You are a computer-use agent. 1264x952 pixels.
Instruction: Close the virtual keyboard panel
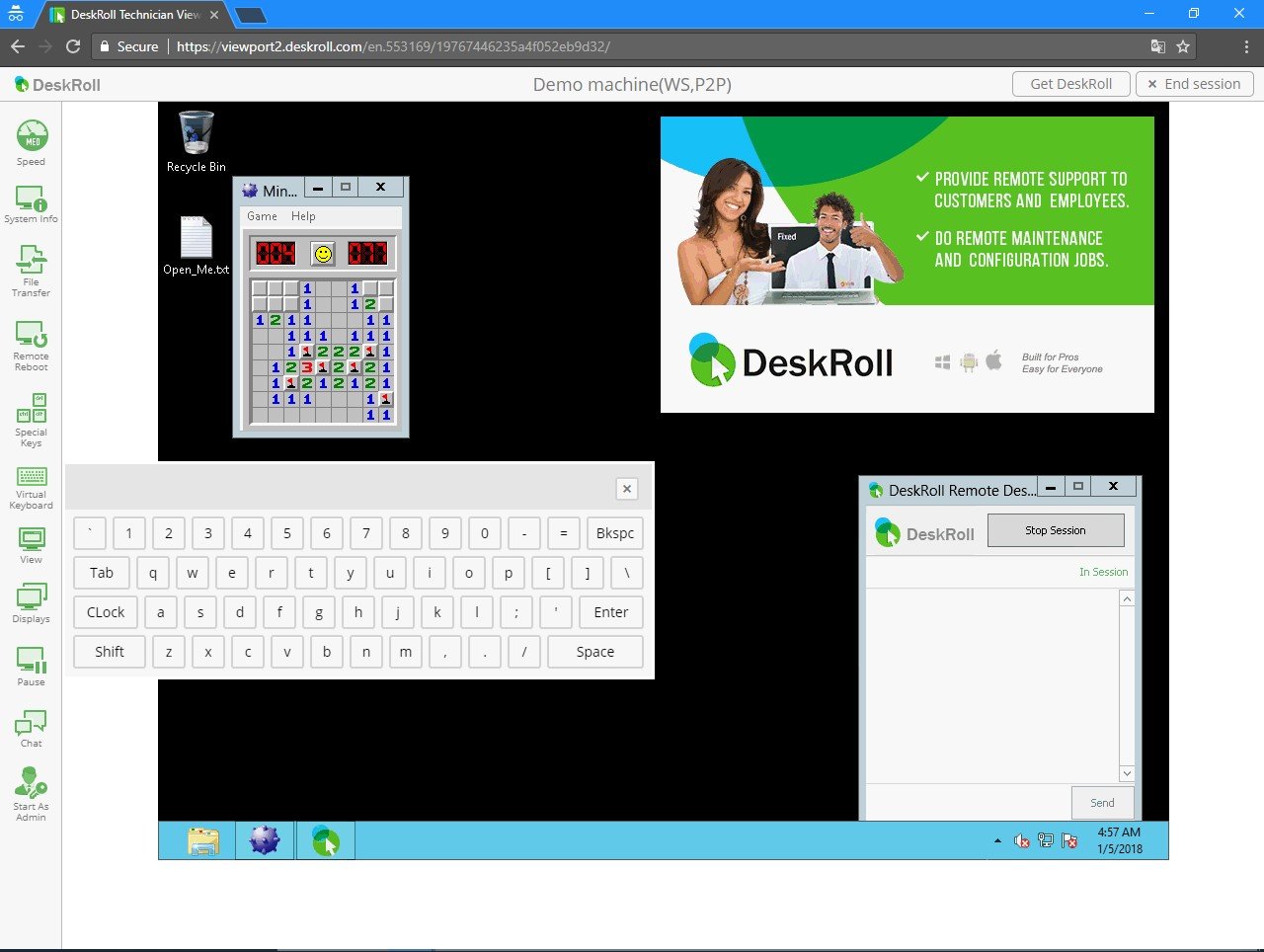(x=626, y=489)
